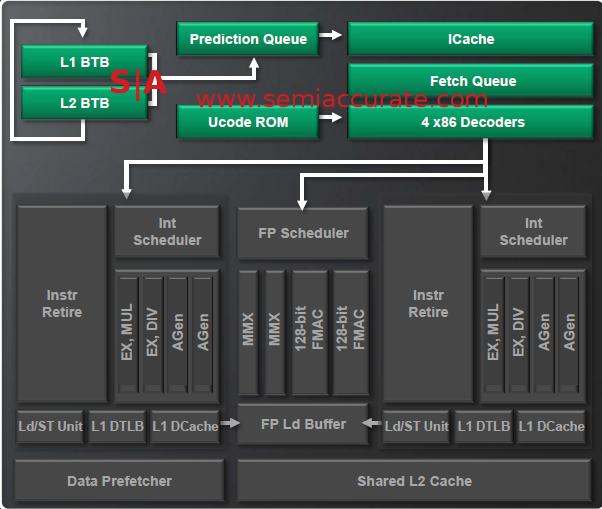602x509 pixels.
Task: Select the left core's Int Scheduler
Action: coord(167,232)
